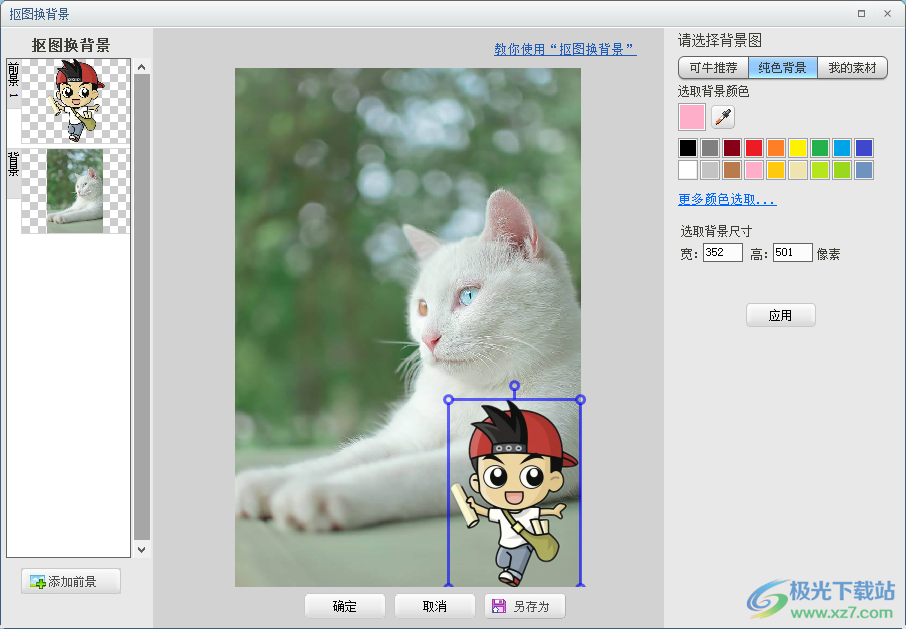Choose the white color swatch

pos(688,170)
